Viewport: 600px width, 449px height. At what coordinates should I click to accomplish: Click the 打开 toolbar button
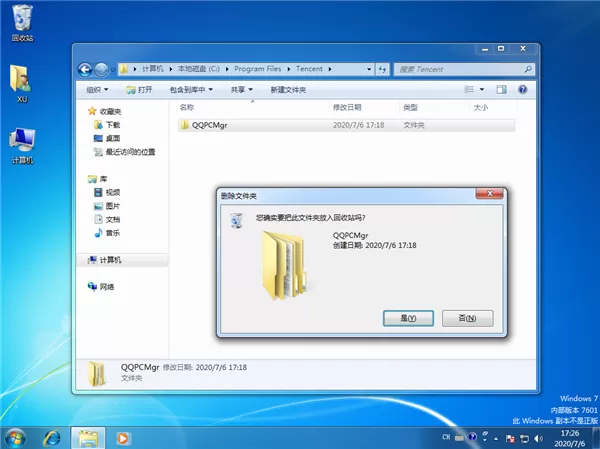[x=139, y=90]
